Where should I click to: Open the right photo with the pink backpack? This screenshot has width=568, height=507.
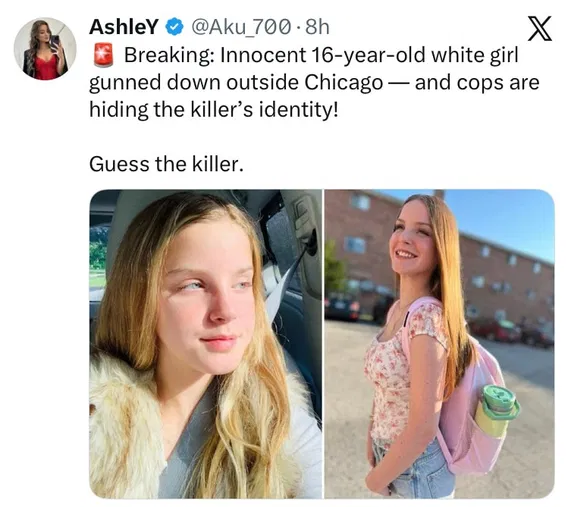439,344
